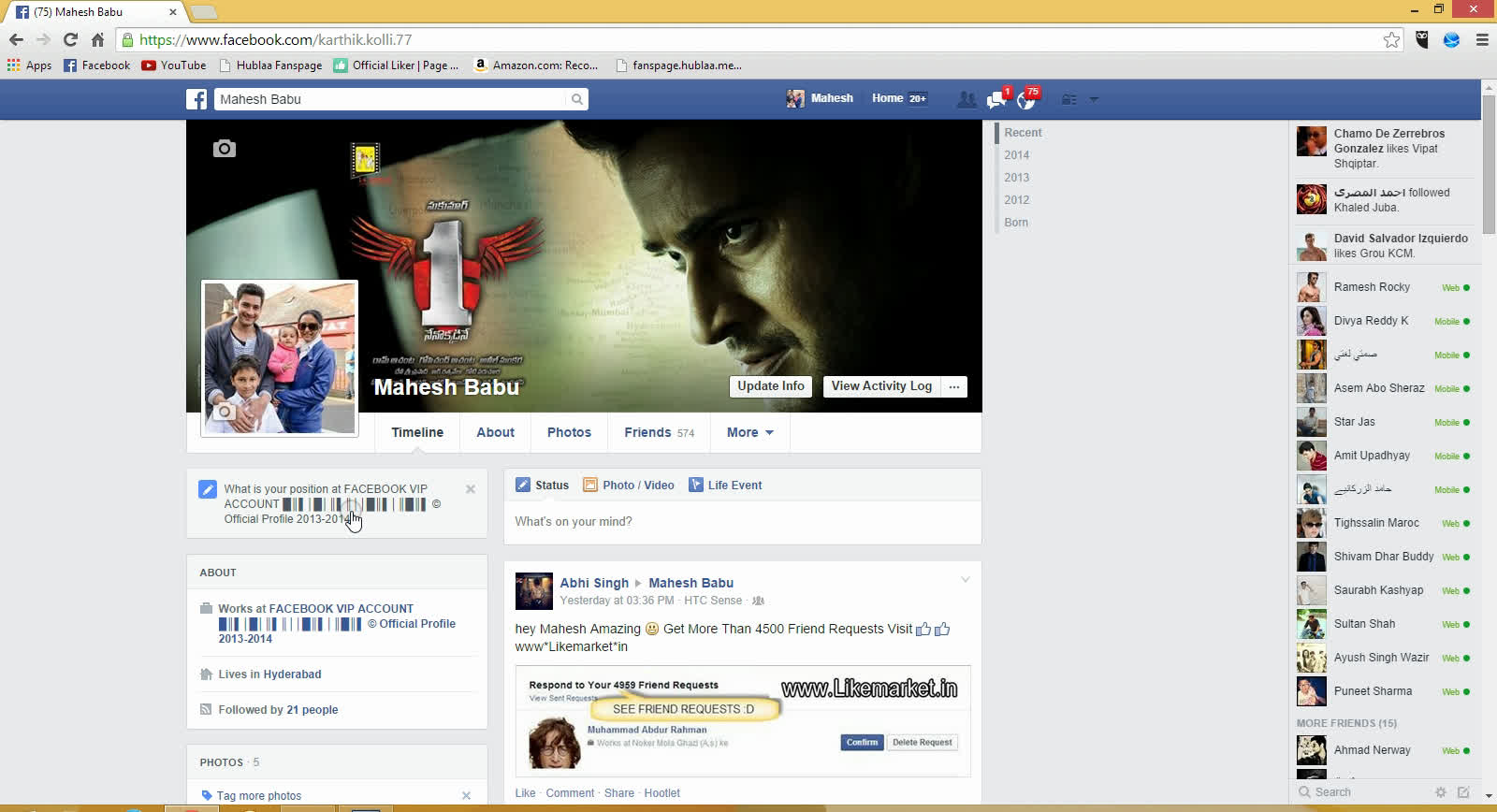Click the new message compose icon in chat

tap(1463, 792)
